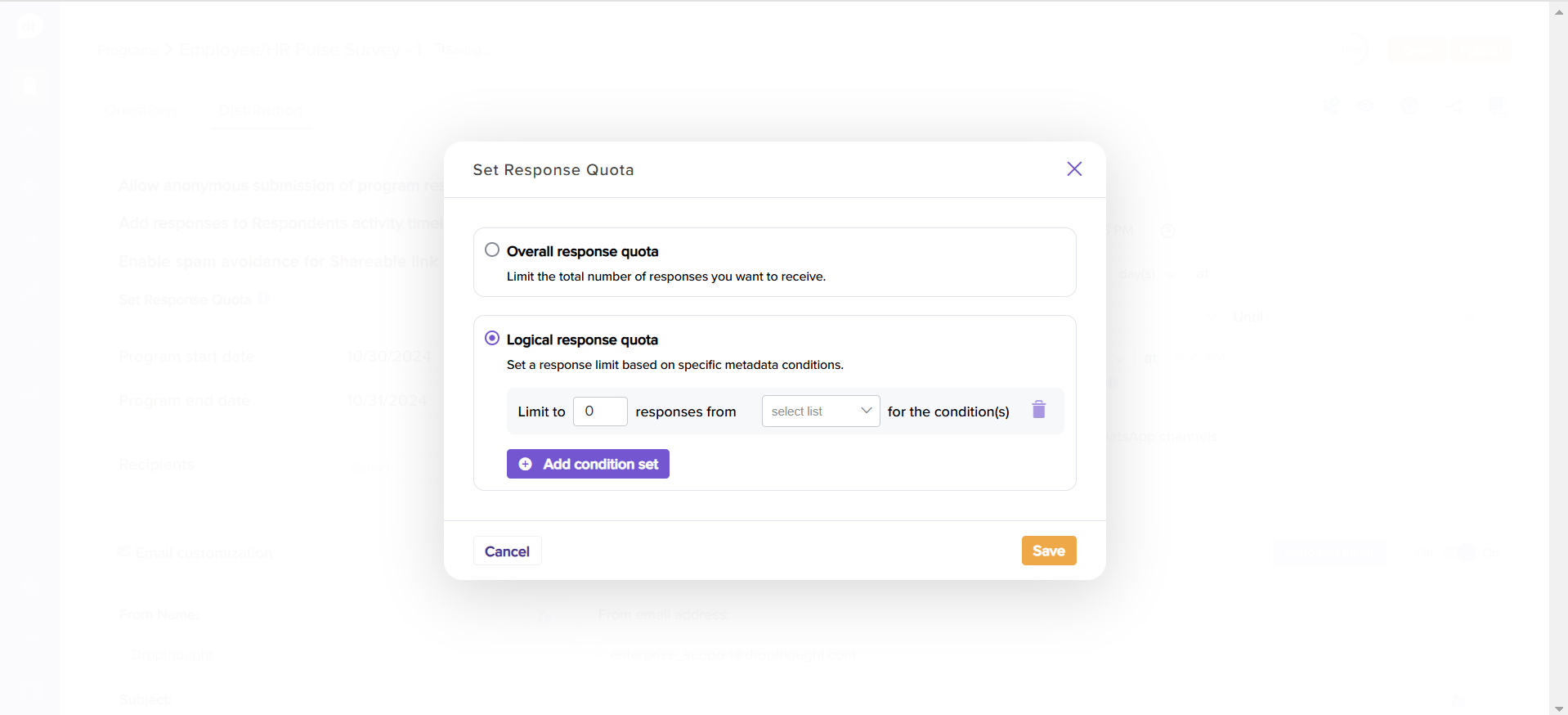Click info icon beside Set Response Quota label
Screen dimensions: 1568x715
click(x=263, y=299)
